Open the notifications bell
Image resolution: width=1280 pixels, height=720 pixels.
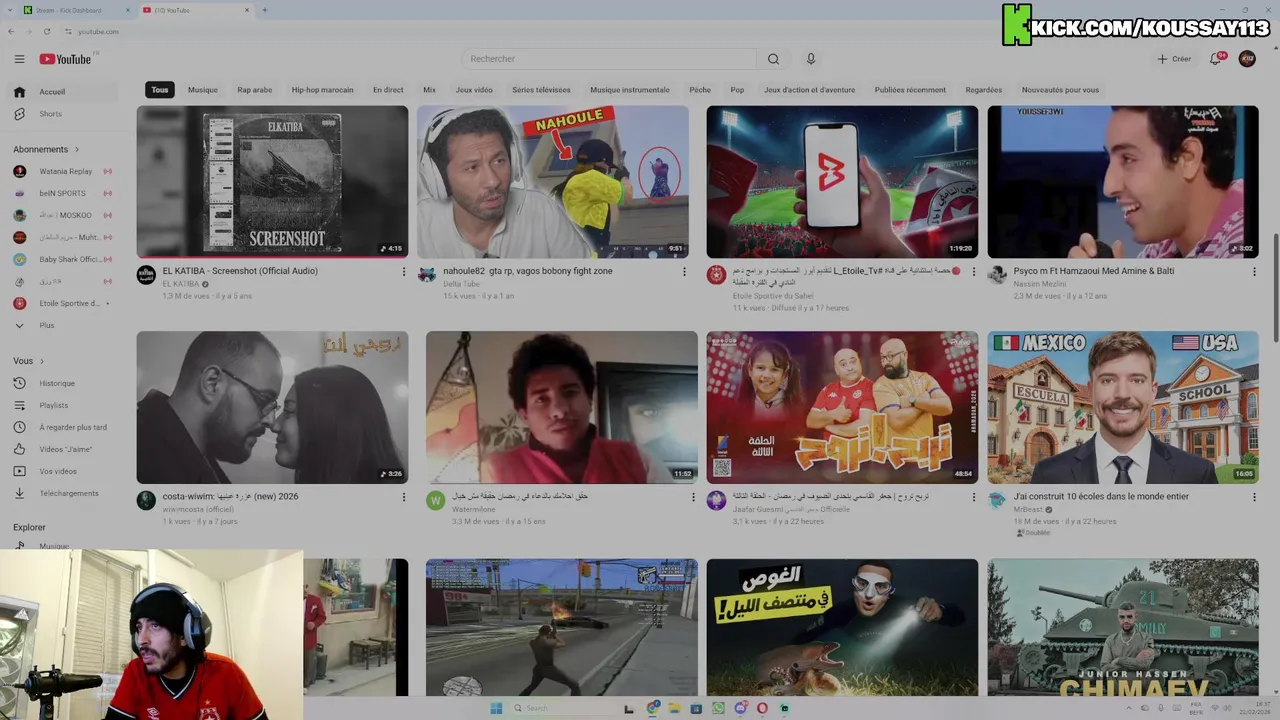(x=1216, y=59)
